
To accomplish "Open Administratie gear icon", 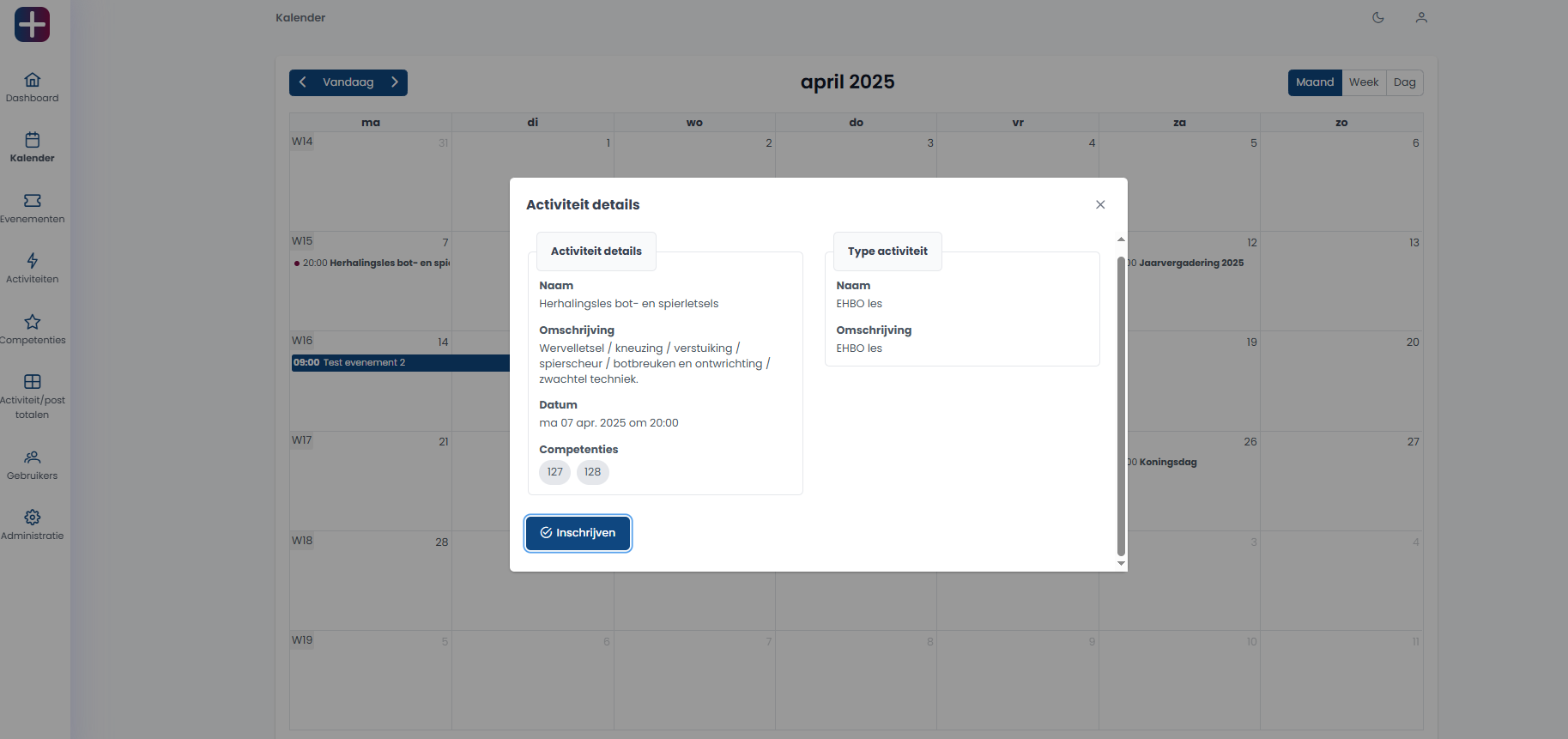I will pyautogui.click(x=32, y=518).
